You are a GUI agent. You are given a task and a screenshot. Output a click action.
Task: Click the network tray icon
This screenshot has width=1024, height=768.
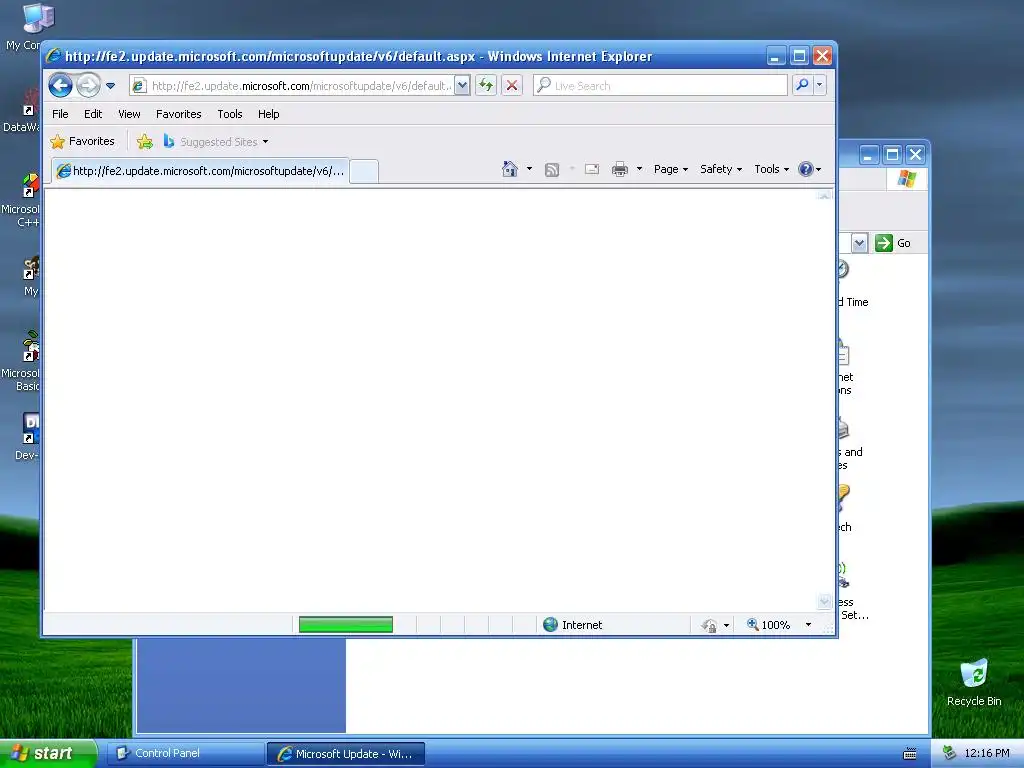949,754
